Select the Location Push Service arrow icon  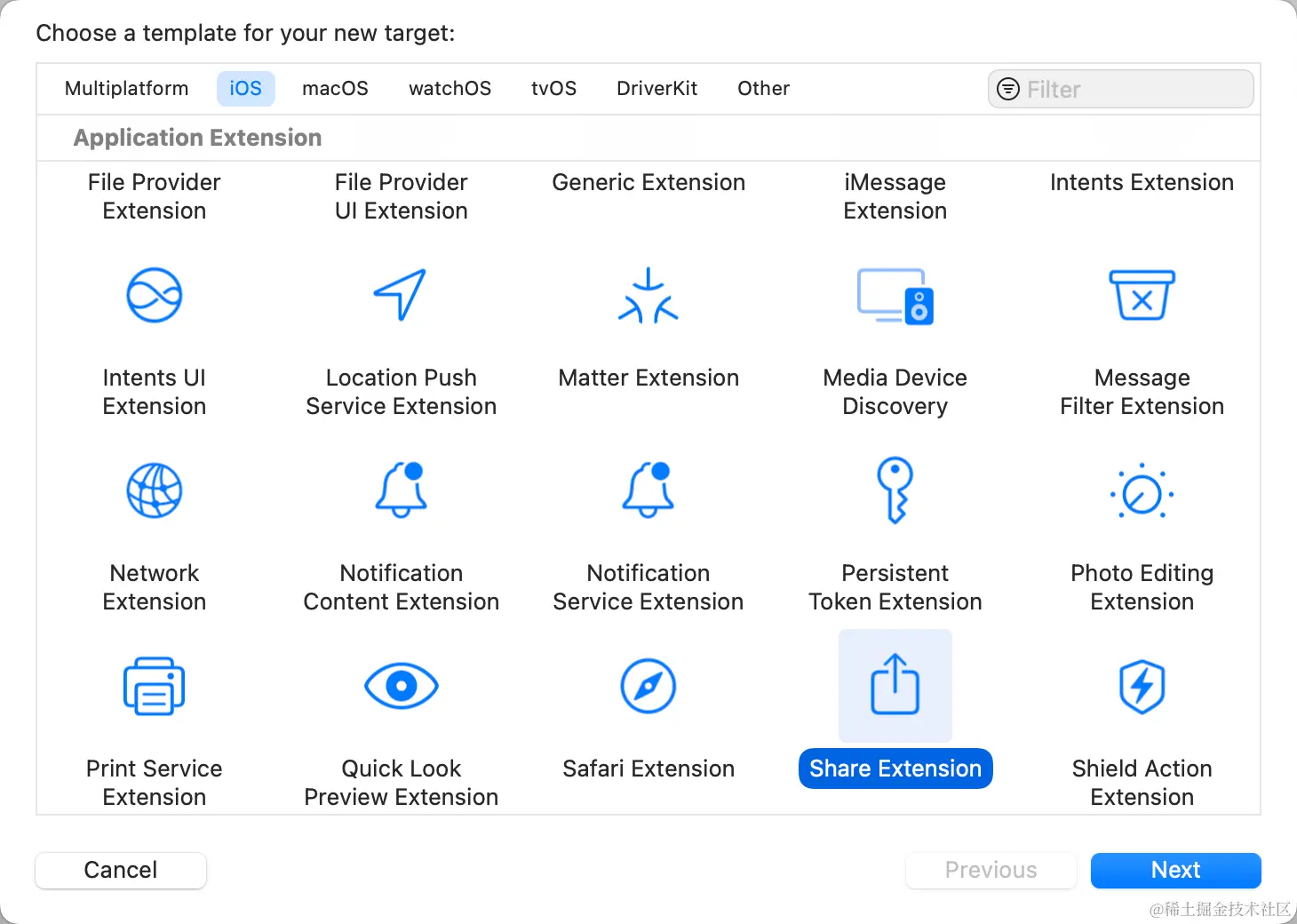tap(401, 294)
